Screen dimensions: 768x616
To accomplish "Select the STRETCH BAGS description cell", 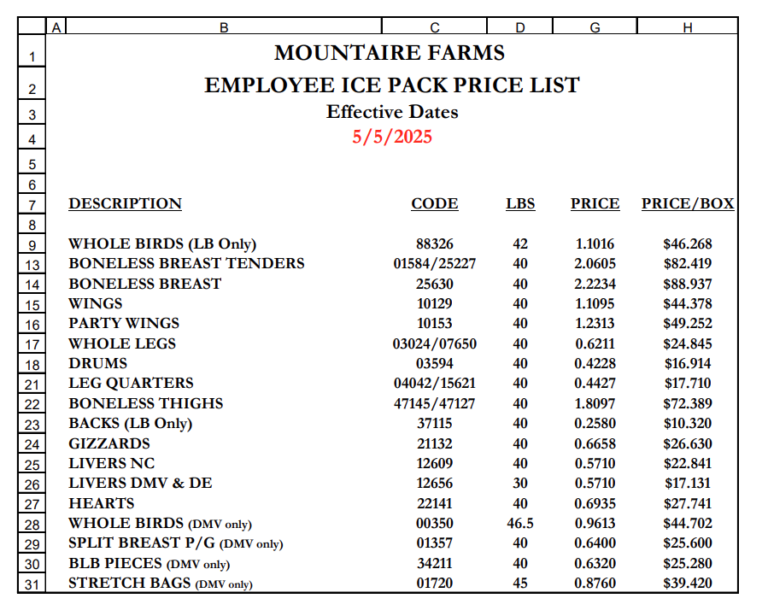I will click(x=160, y=584).
